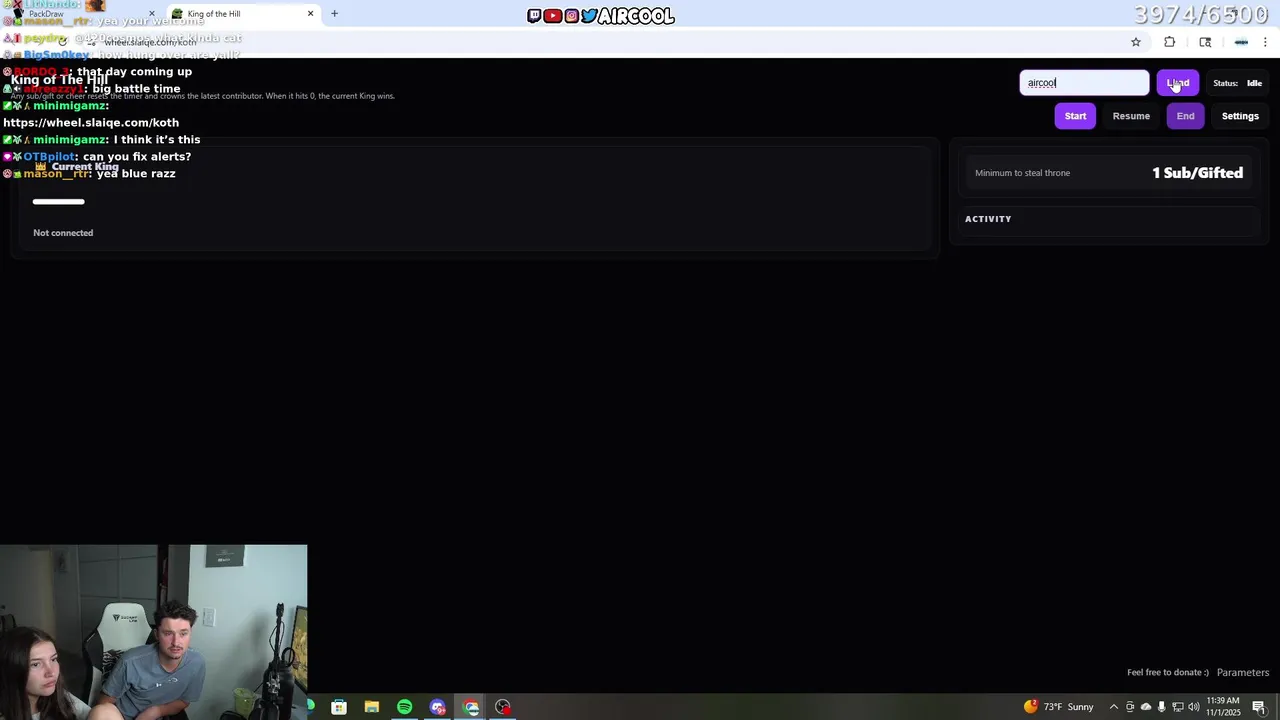The width and height of the screenshot is (1280, 720).
Task: Open the weather widget showing 73°F Sunny
Action: pyautogui.click(x=1058, y=707)
